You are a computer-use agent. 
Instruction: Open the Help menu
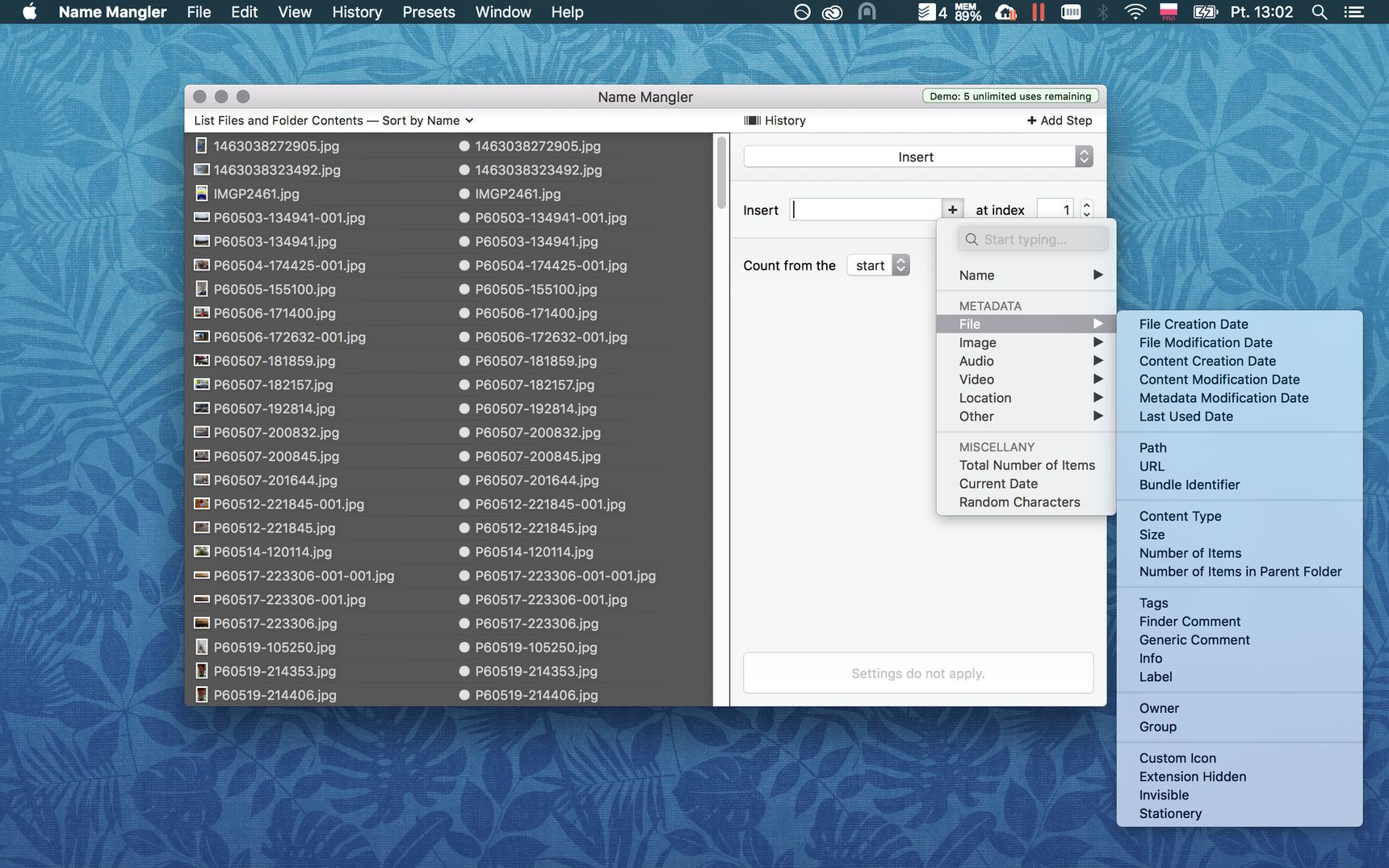click(567, 12)
